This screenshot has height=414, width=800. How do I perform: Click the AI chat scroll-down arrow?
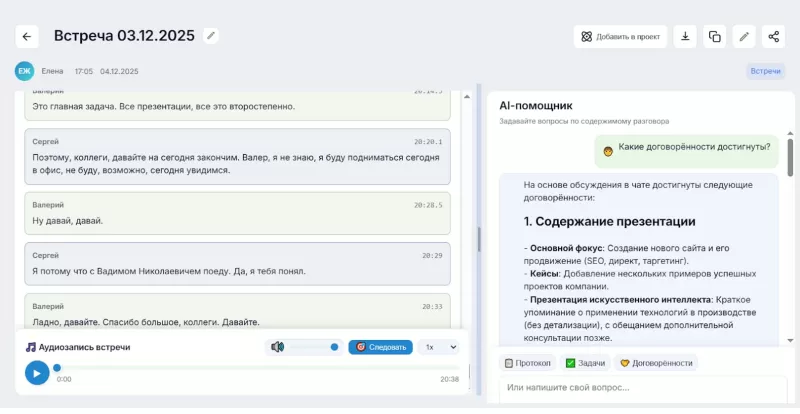(790, 340)
